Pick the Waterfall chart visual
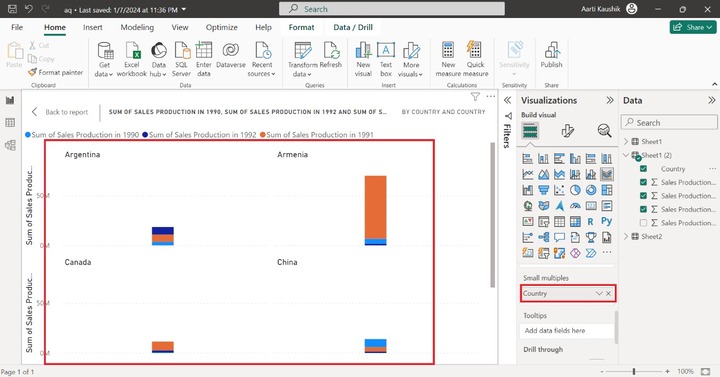Screen dimensions: 720x377 528,190
